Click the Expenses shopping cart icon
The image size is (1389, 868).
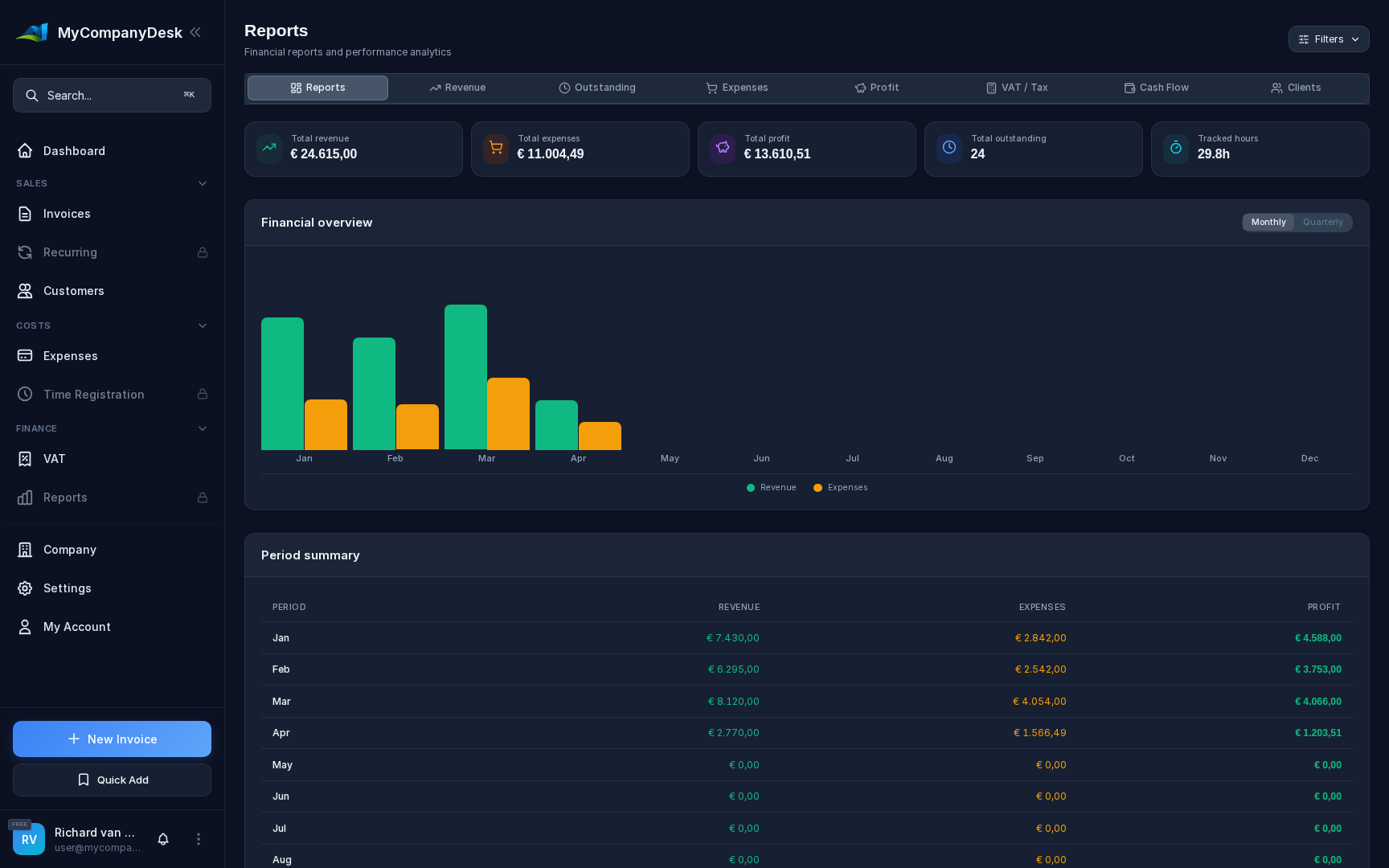[x=711, y=88]
